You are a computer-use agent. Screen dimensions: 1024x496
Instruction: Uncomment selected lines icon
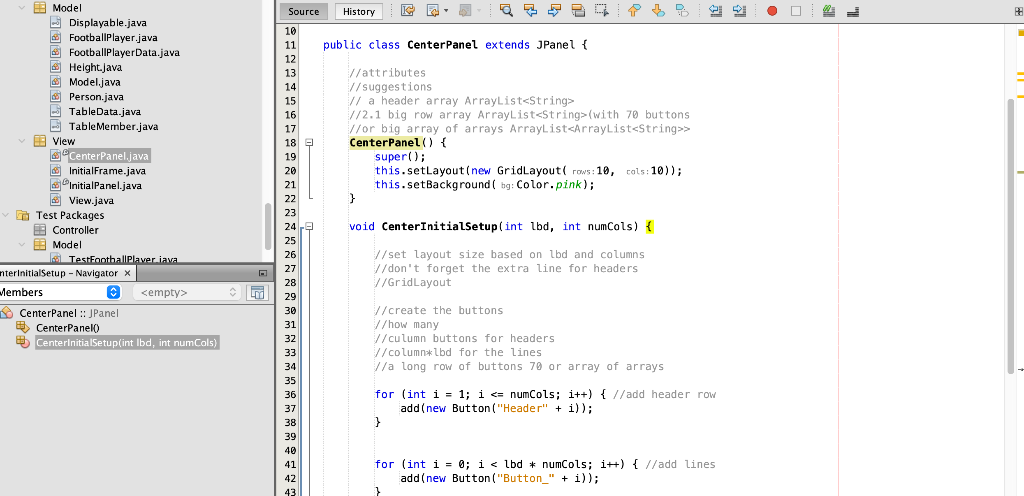coord(852,11)
